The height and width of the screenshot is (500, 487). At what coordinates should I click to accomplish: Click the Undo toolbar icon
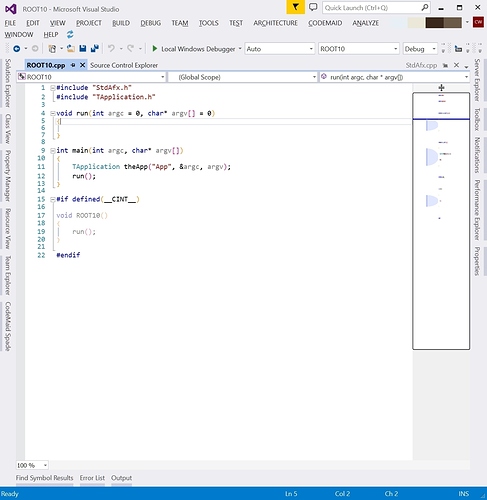point(111,49)
